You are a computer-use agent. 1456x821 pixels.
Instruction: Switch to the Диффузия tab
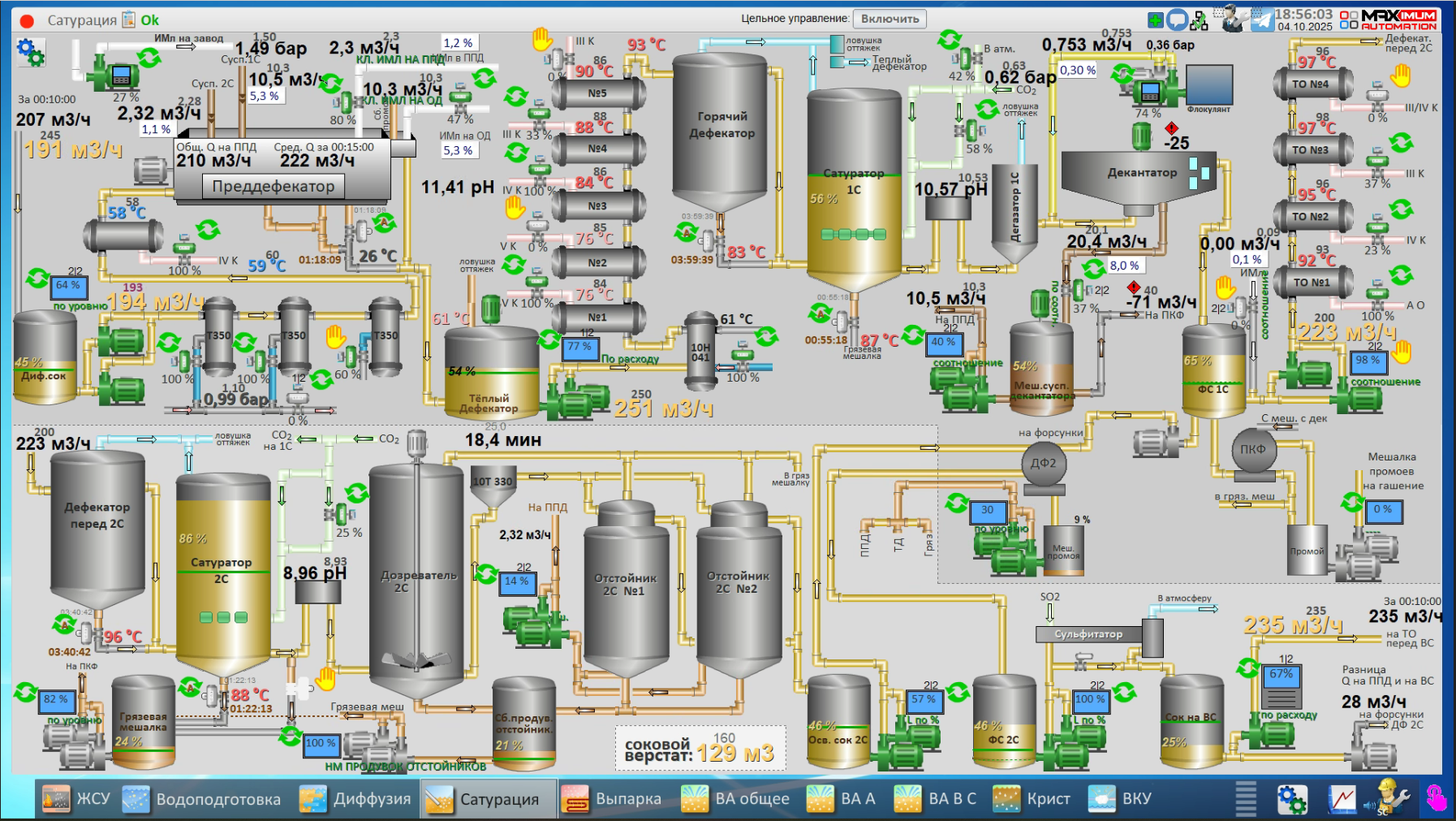pos(355,799)
